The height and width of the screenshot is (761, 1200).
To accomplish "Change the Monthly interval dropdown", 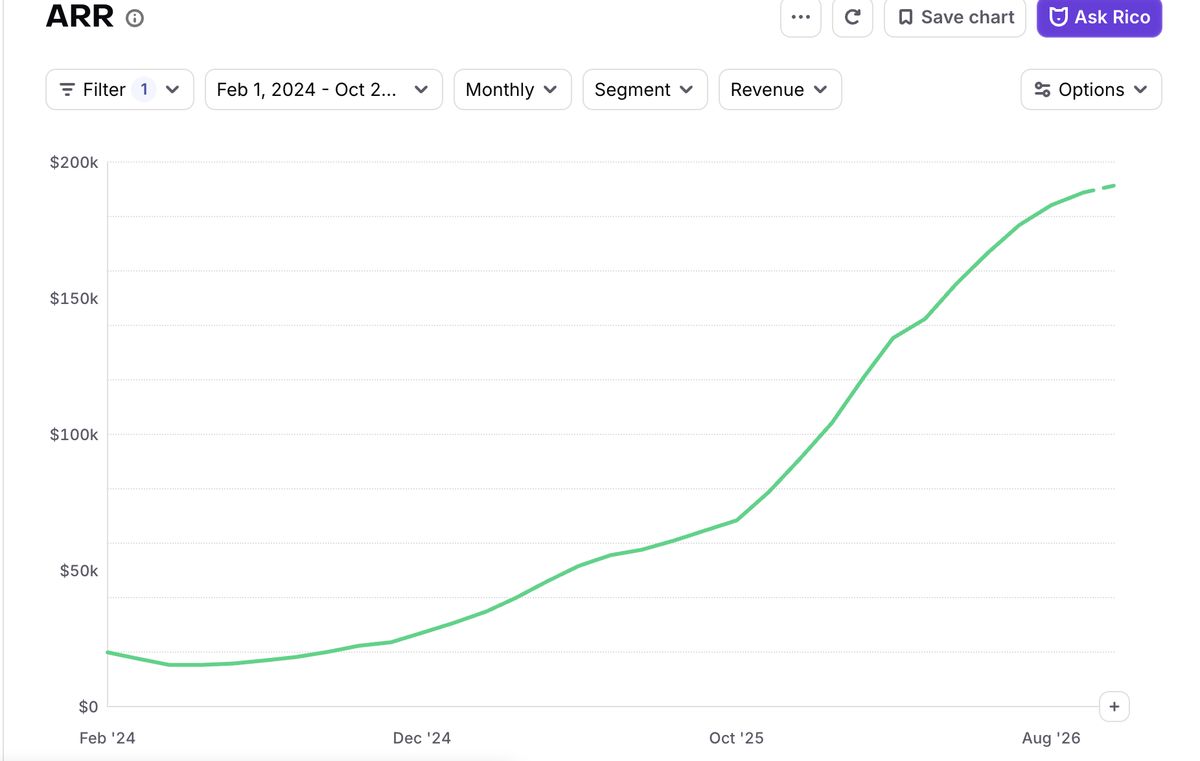I will point(512,89).
